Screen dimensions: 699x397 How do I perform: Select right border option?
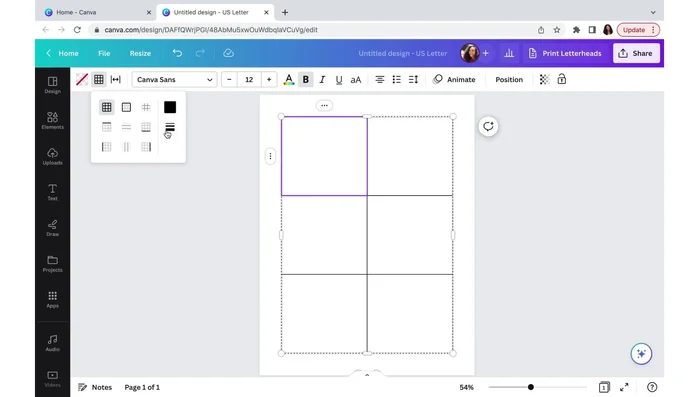pyautogui.click(x=146, y=147)
